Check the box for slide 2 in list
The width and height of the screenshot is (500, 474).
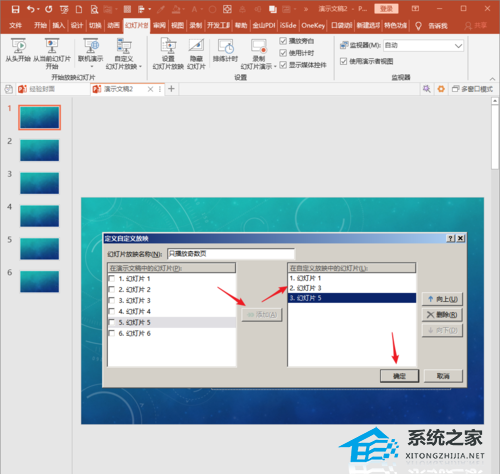(112, 289)
